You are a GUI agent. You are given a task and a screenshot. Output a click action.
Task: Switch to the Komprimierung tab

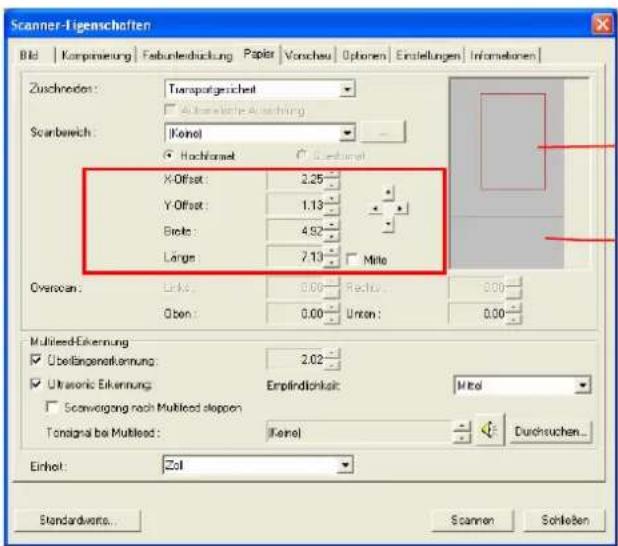96,56
